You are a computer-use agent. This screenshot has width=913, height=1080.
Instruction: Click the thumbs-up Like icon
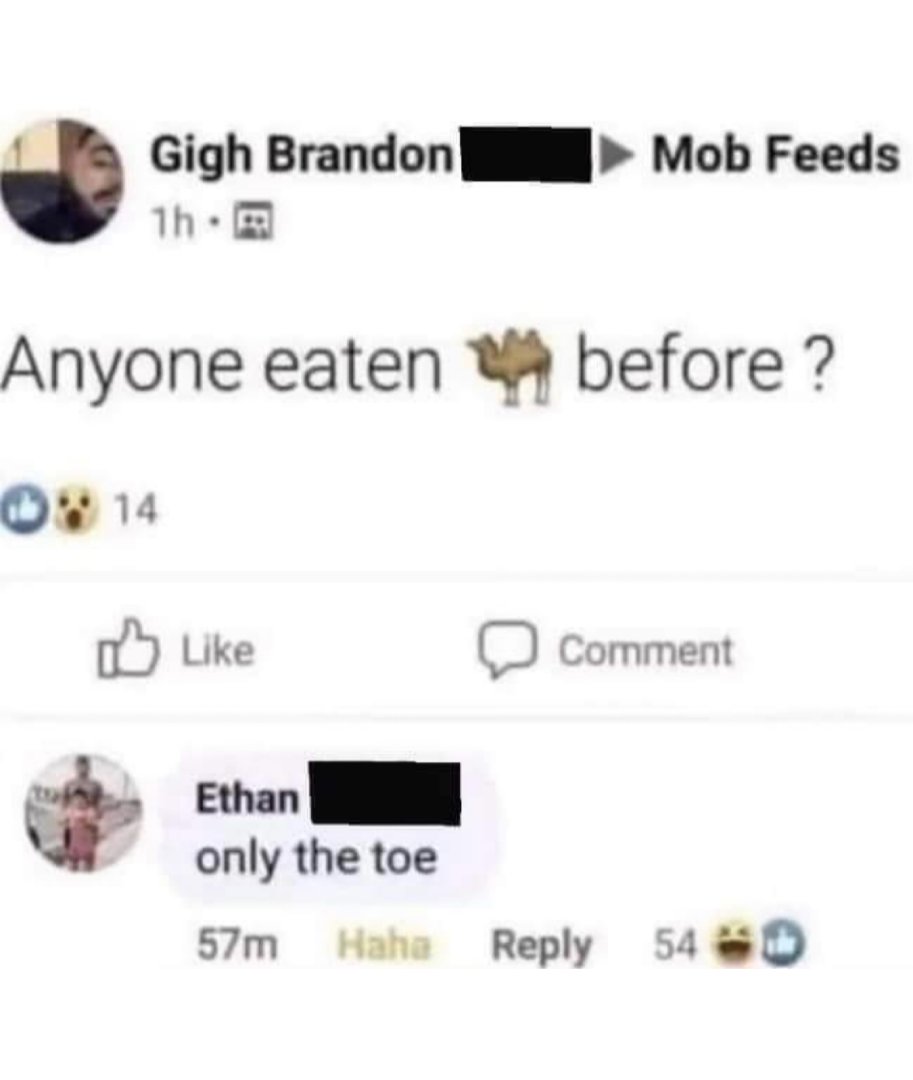pyautogui.click(x=127, y=648)
